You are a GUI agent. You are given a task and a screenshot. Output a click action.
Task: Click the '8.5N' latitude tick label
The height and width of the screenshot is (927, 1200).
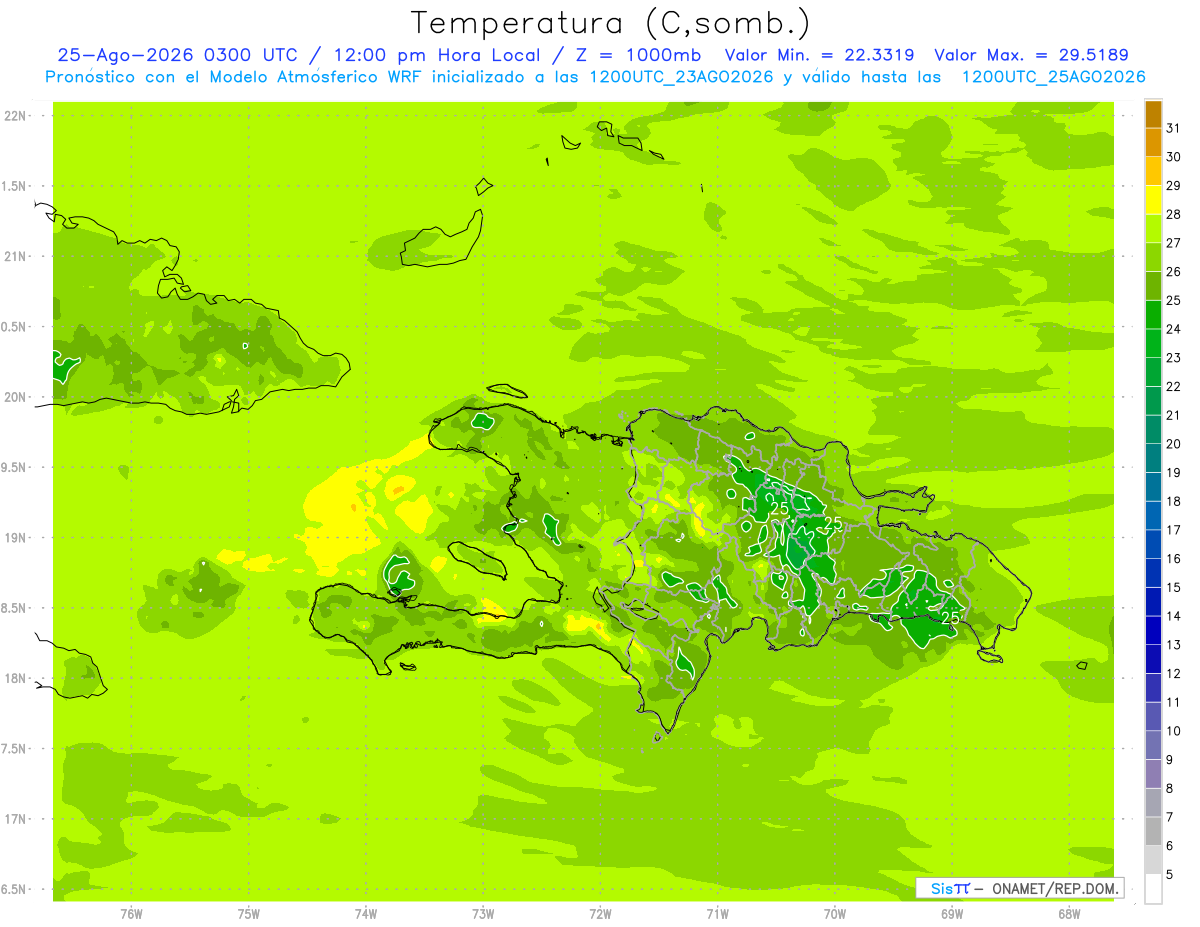pyautogui.click(x=15, y=609)
